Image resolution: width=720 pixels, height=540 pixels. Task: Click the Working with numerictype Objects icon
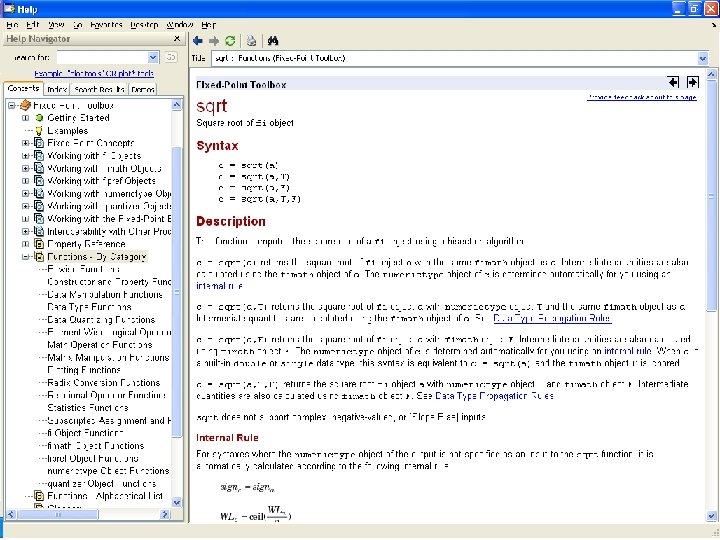click(x=39, y=194)
